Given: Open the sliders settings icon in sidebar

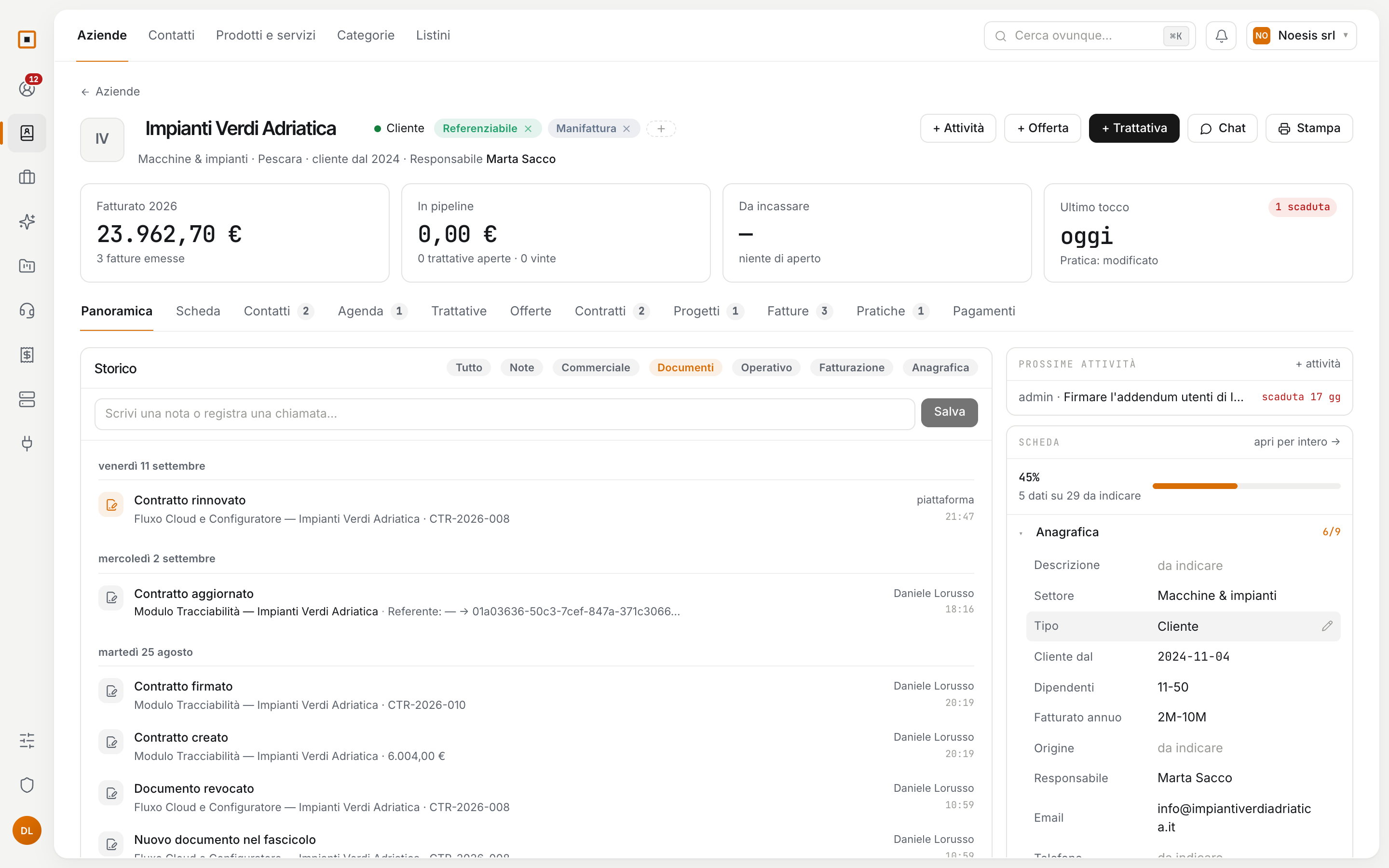Looking at the screenshot, I should coord(27,741).
